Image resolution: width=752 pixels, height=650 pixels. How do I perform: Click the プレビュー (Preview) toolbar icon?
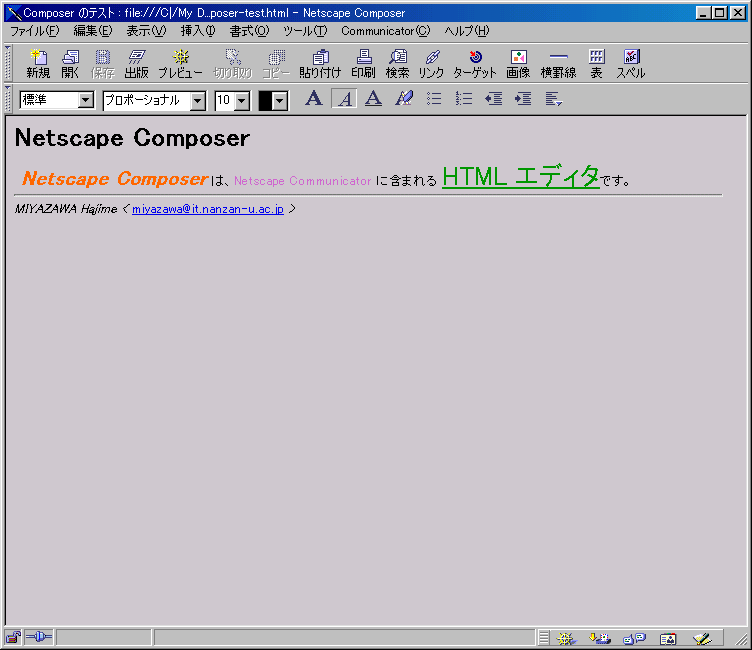coord(180,63)
